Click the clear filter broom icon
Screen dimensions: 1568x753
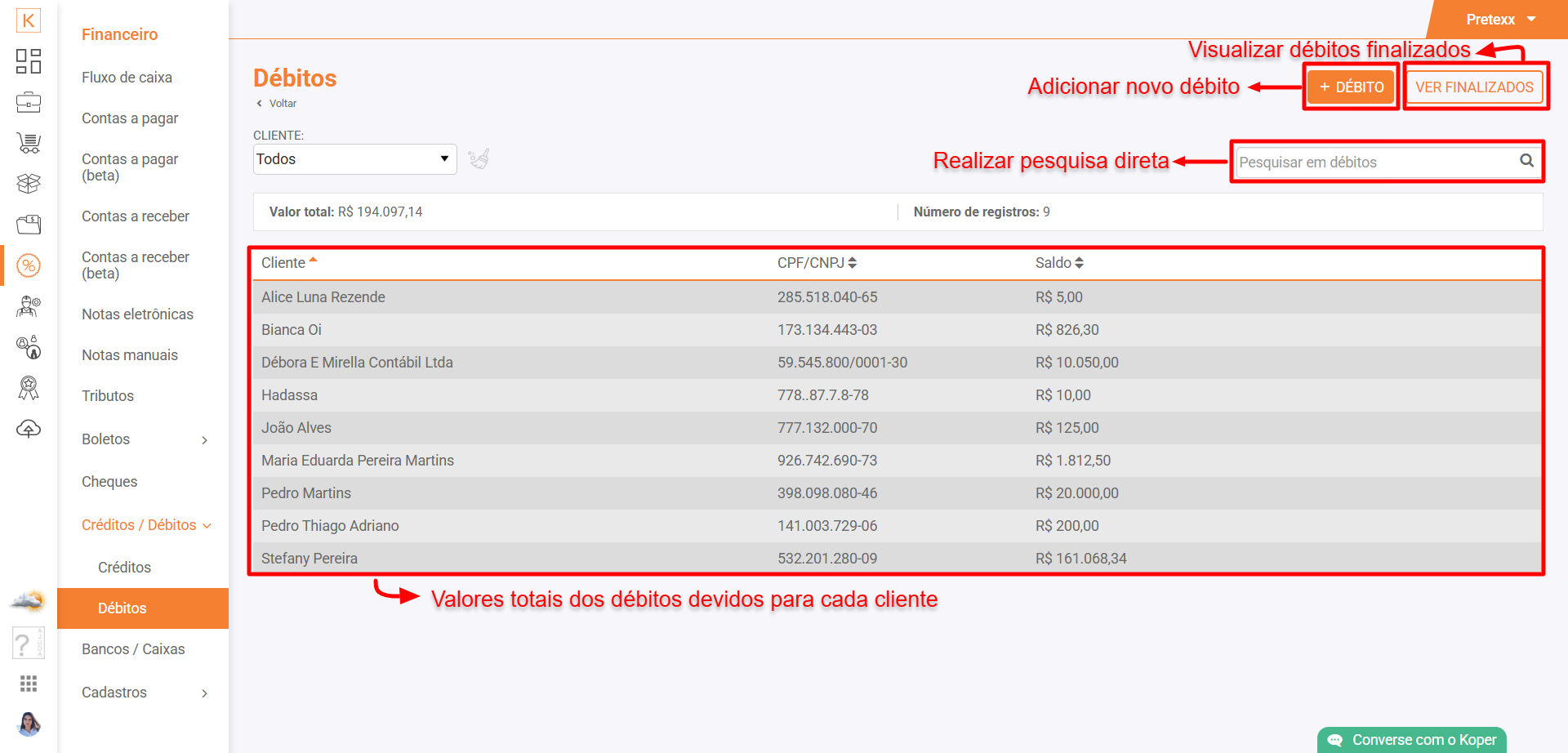[x=479, y=158]
